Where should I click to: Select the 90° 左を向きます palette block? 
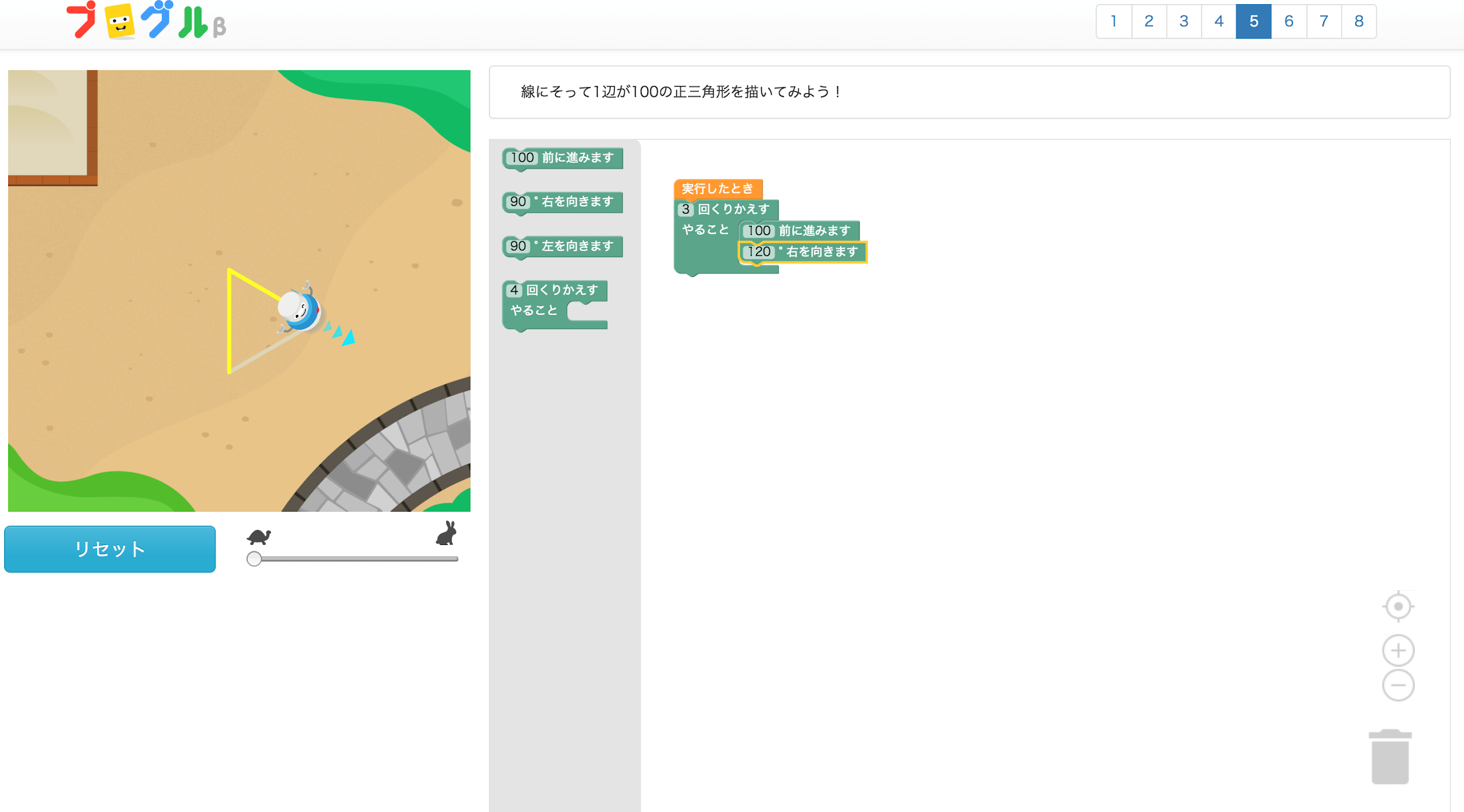pos(562,246)
